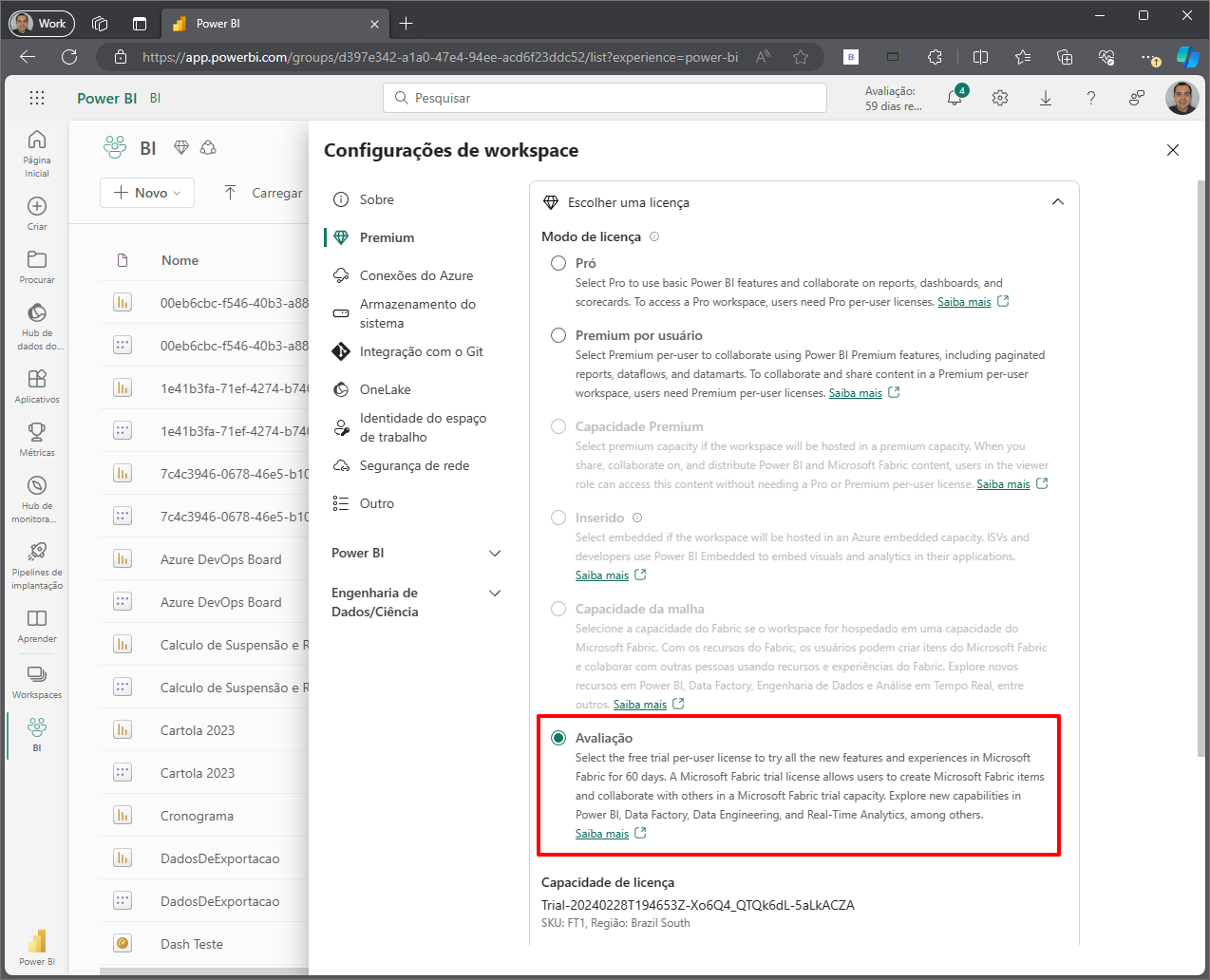Open the app launcher waffle icon
Image resolution: width=1210 pixels, height=980 pixels.
(37, 98)
